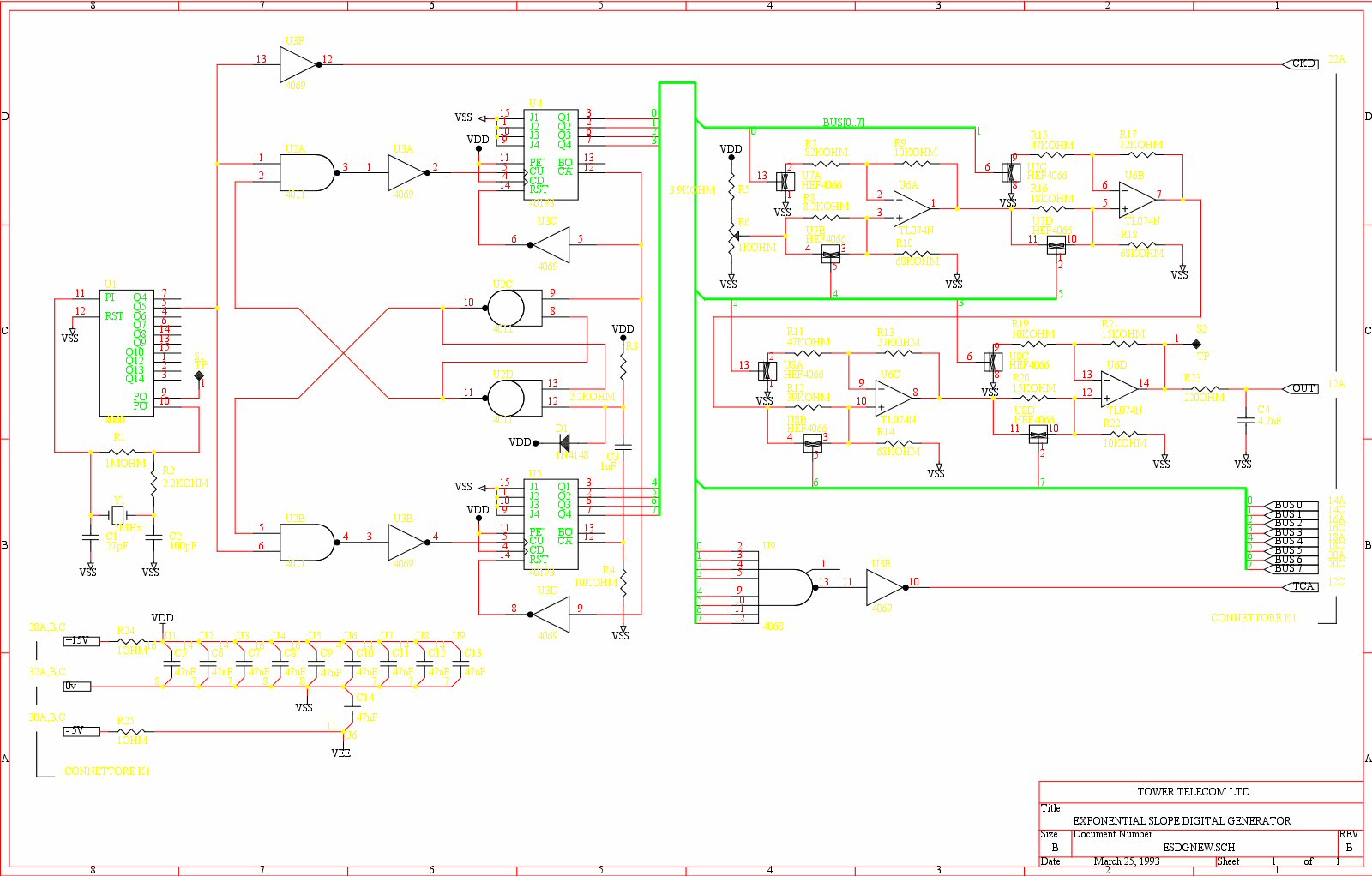Select the +15V power port
Image resolution: width=1372 pixels, height=876 pixels.
(x=81, y=641)
